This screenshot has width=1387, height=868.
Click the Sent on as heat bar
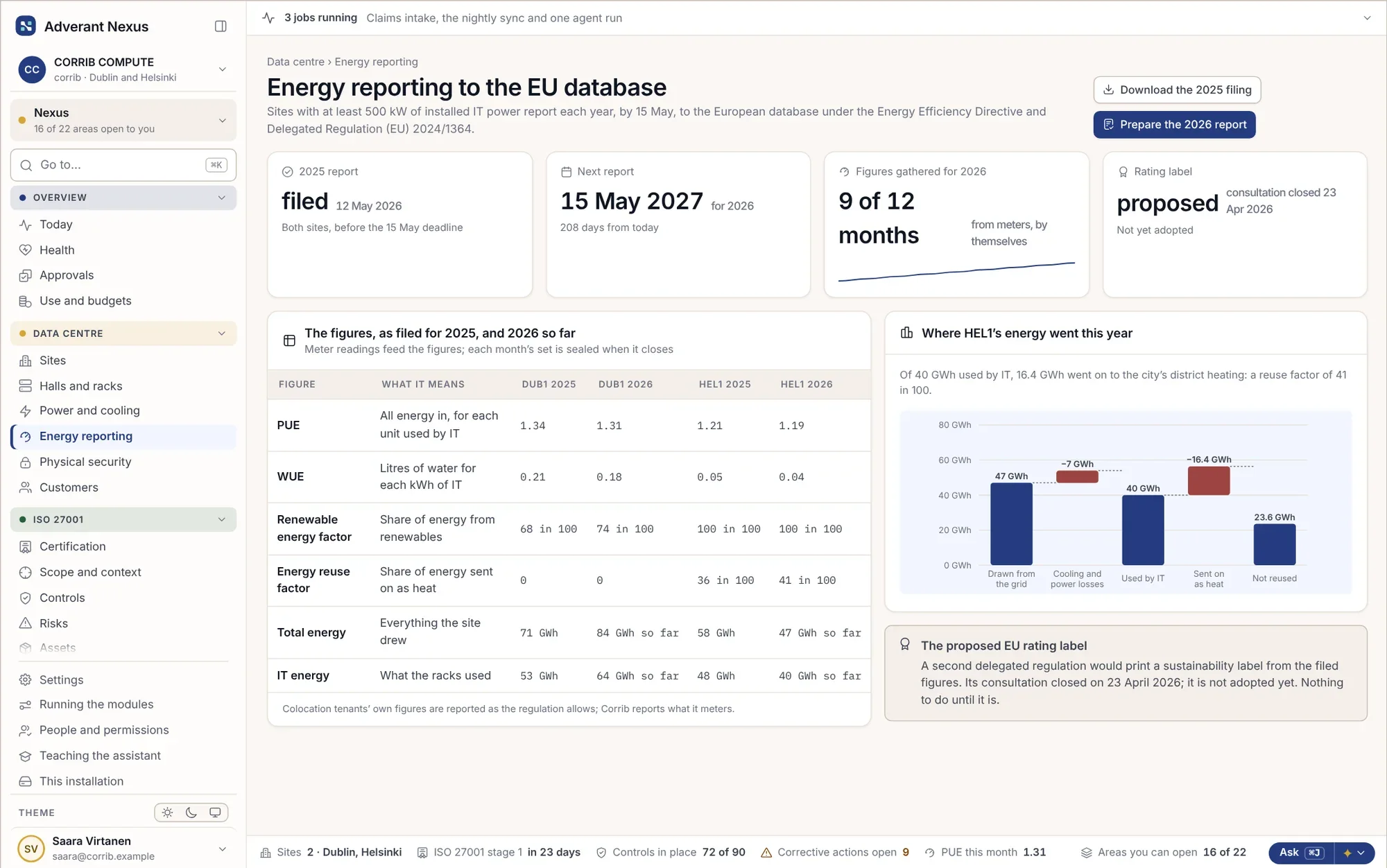tap(1208, 480)
